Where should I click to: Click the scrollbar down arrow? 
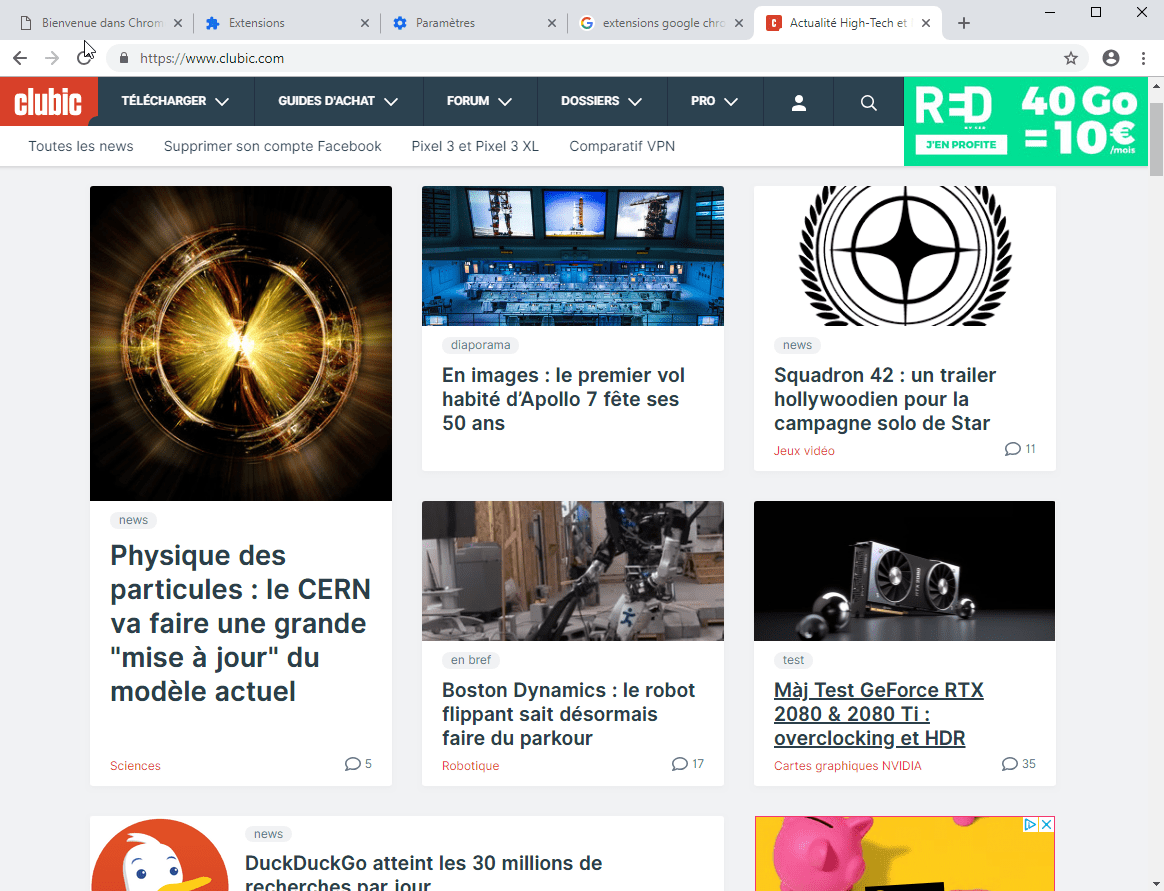click(x=1157, y=883)
